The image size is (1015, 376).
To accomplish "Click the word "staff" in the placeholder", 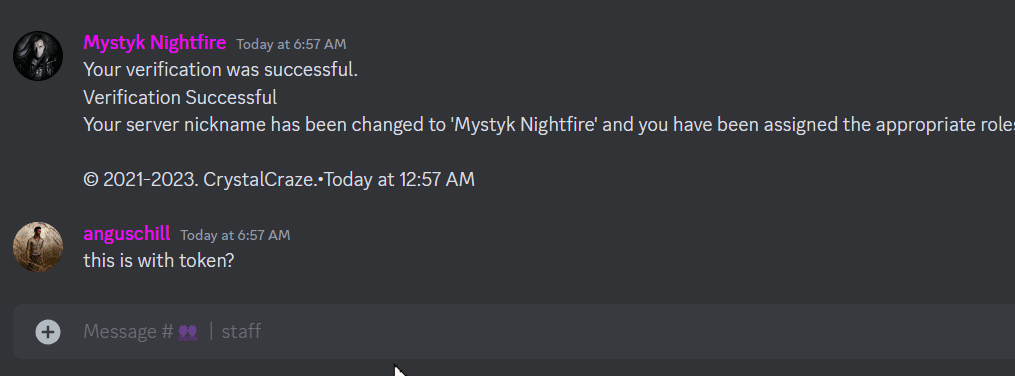I will pos(241,332).
